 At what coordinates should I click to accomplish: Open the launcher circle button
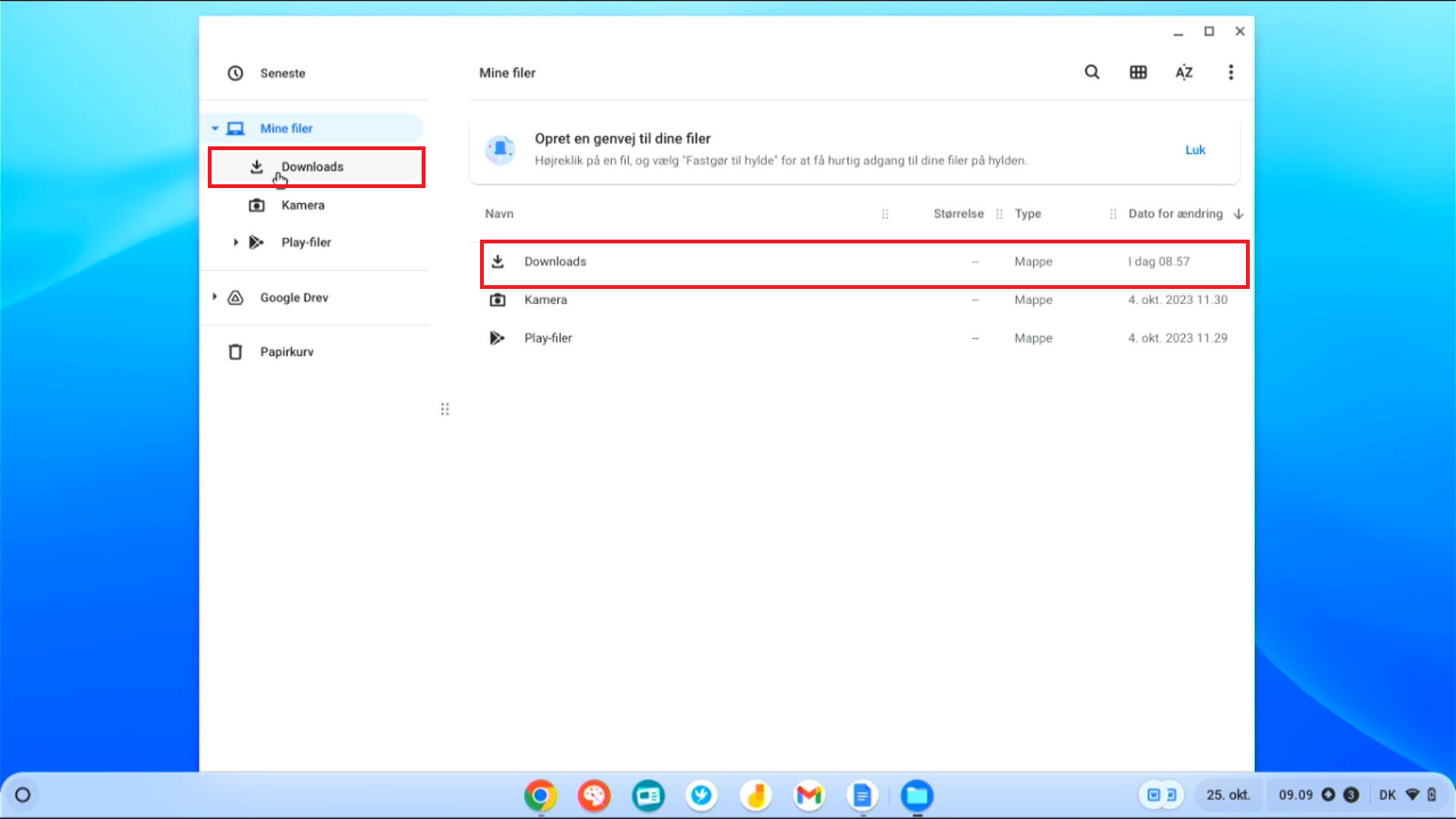pos(23,795)
